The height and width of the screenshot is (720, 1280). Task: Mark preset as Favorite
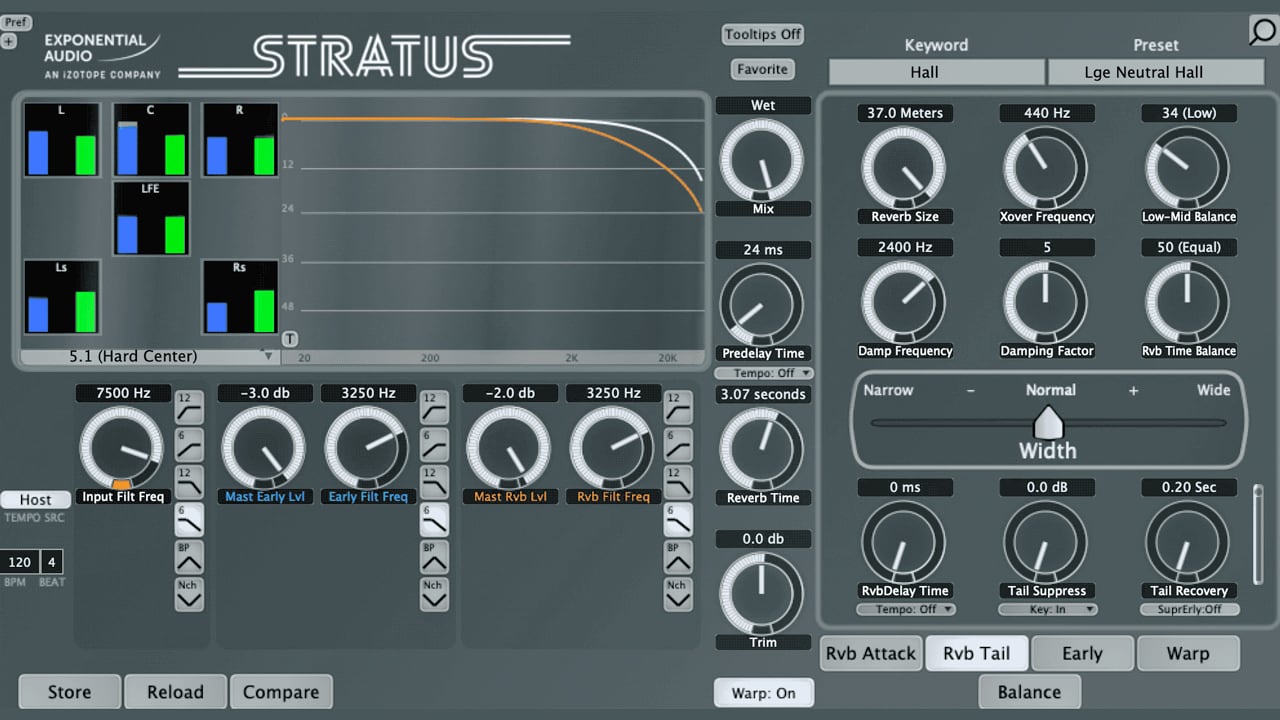763,69
